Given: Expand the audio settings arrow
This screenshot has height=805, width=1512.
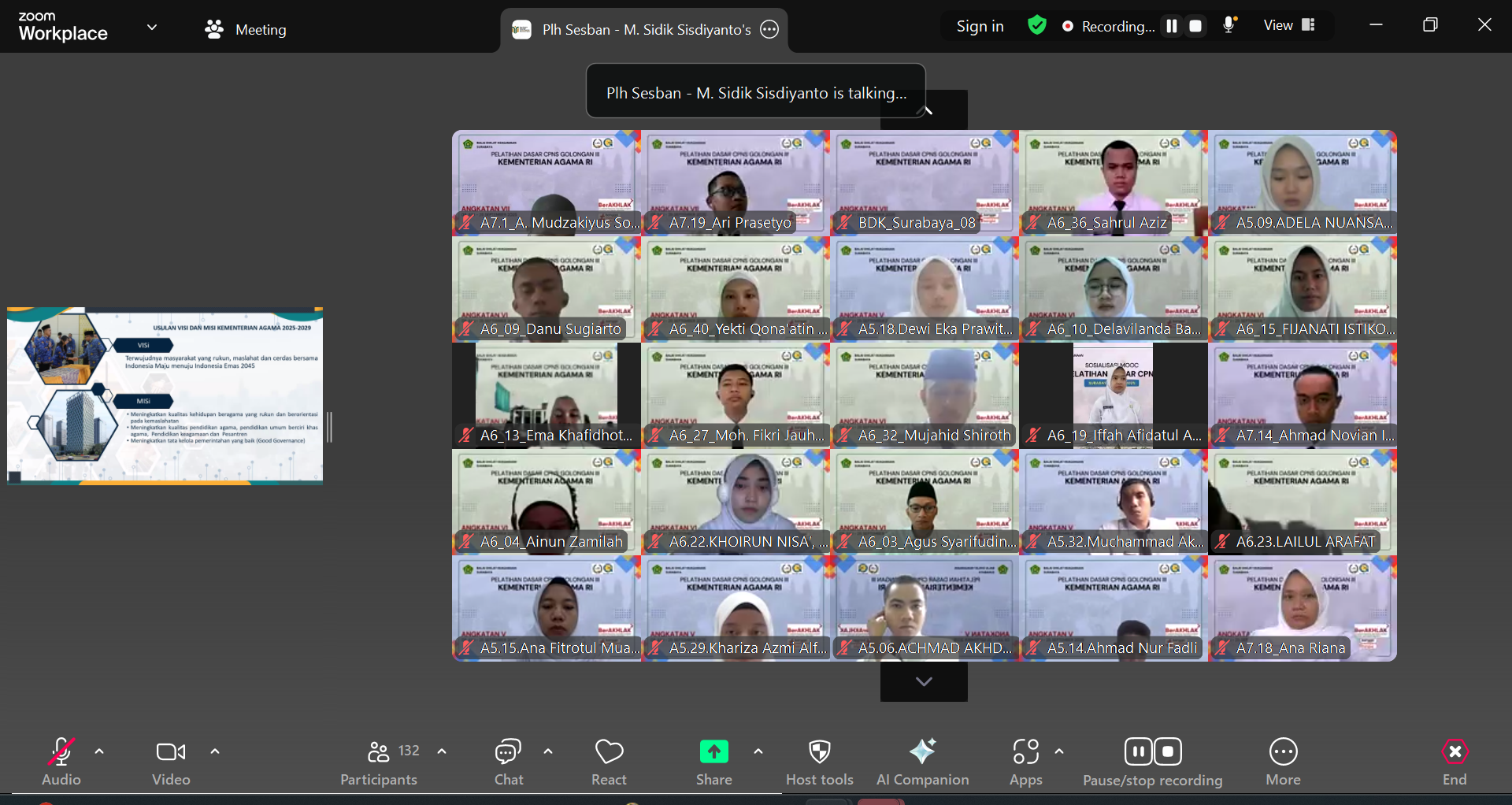Looking at the screenshot, I should (x=99, y=751).
